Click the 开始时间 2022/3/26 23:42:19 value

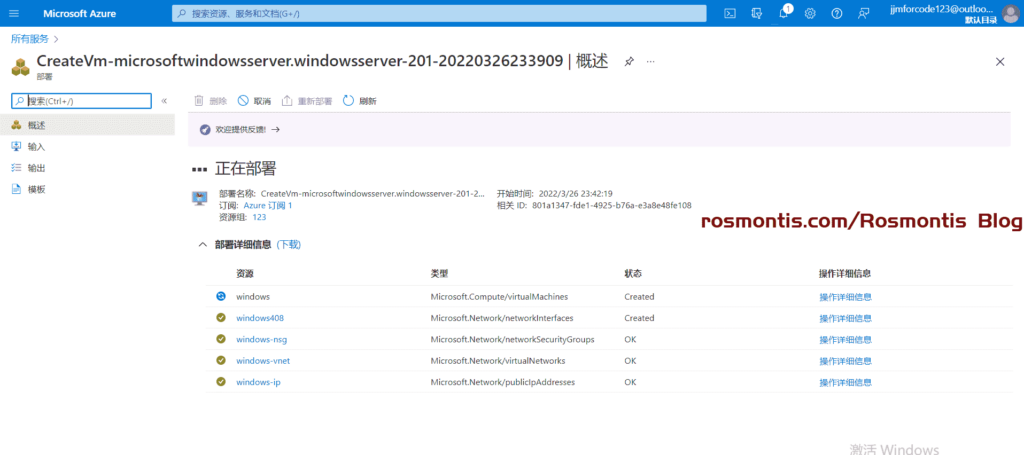coord(575,194)
